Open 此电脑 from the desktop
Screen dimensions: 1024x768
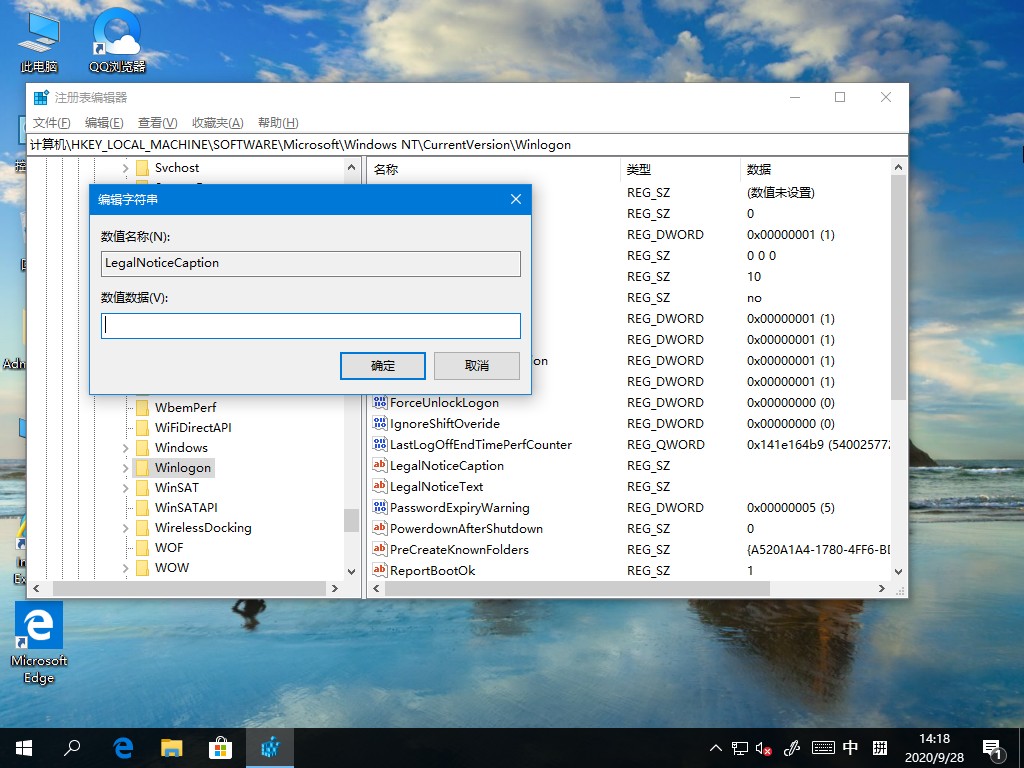click(37, 30)
